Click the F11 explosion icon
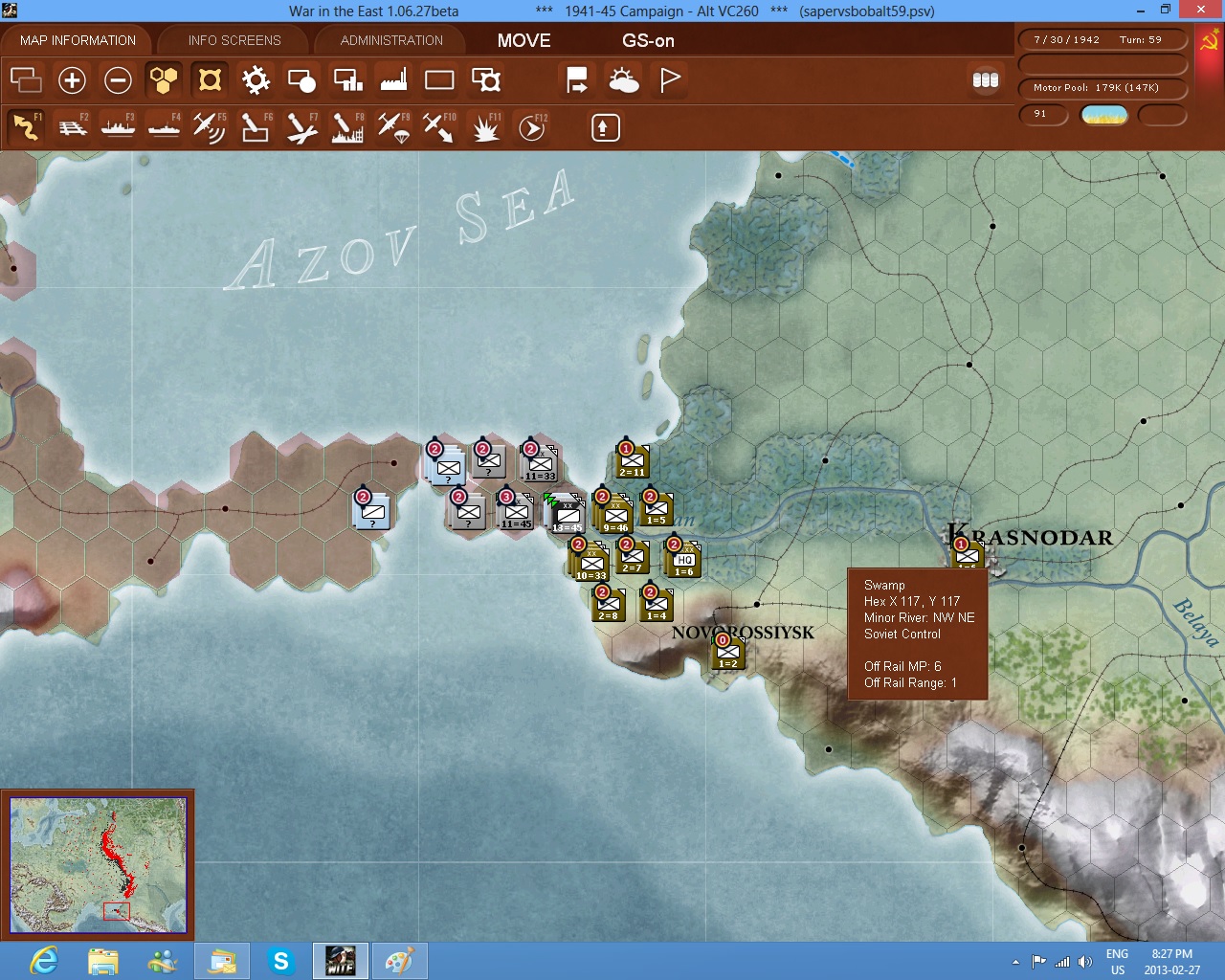 click(485, 126)
